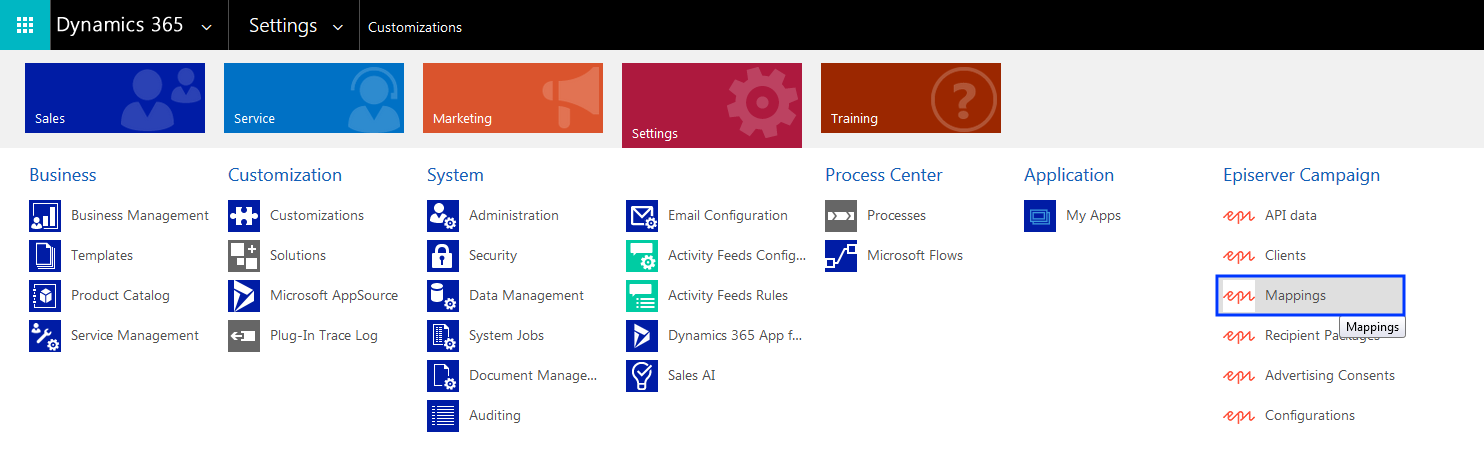
Task: Go to Data Management
Action: tap(526, 296)
